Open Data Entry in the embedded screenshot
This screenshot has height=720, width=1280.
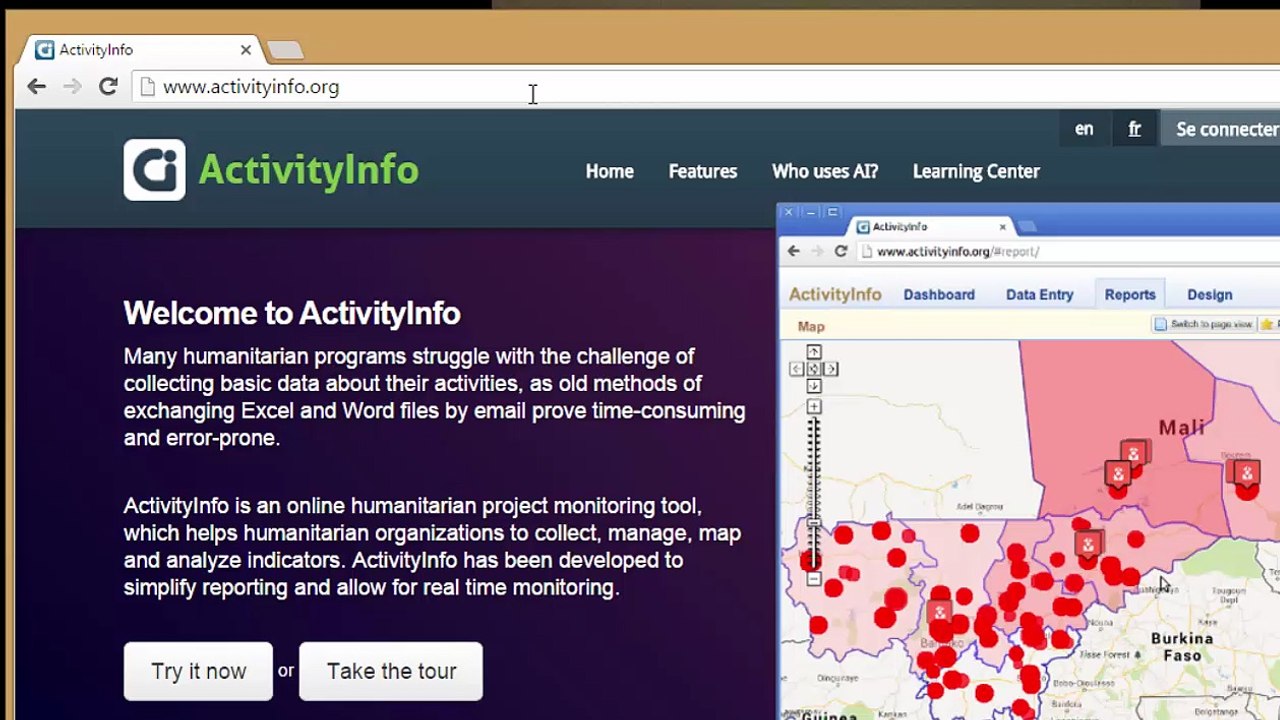click(x=1040, y=294)
